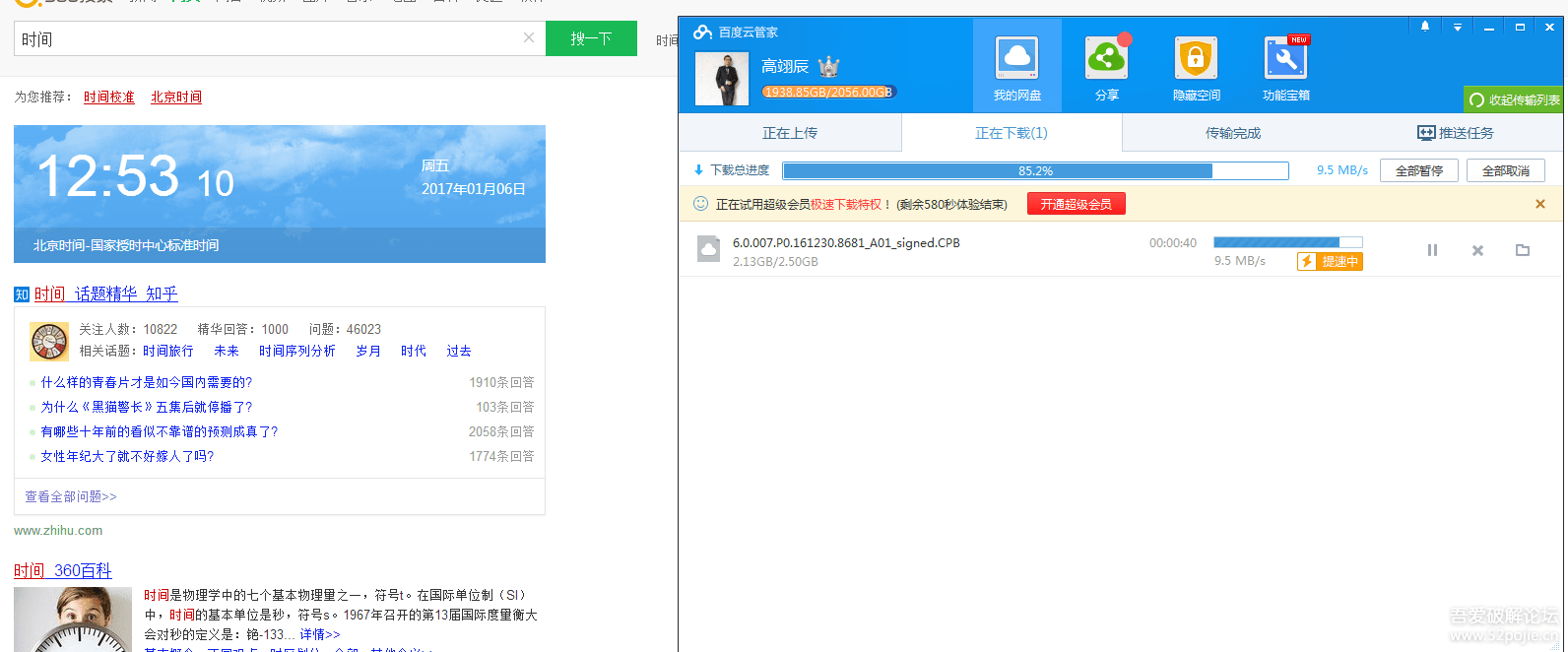Open question 女性年纪大了就不好嫁人了吗?
Image resolution: width=1568 pixels, height=652 pixels.
pyautogui.click(x=127, y=456)
